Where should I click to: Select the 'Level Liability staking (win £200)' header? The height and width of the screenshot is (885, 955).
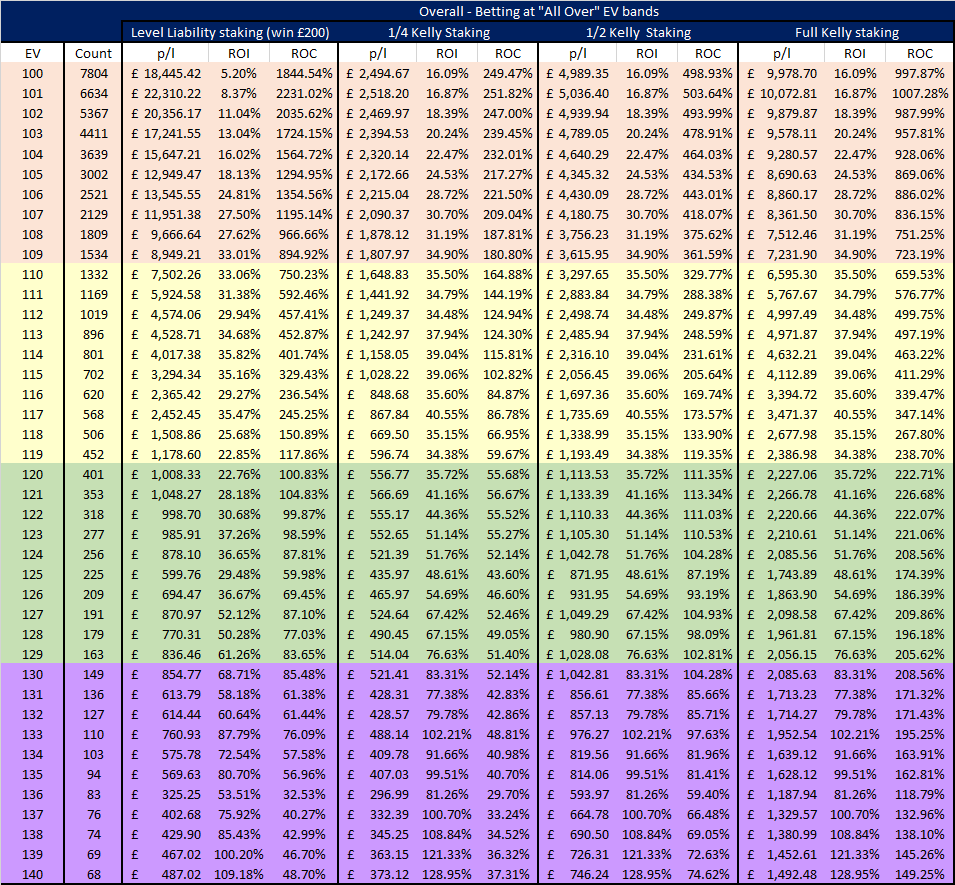[230, 33]
